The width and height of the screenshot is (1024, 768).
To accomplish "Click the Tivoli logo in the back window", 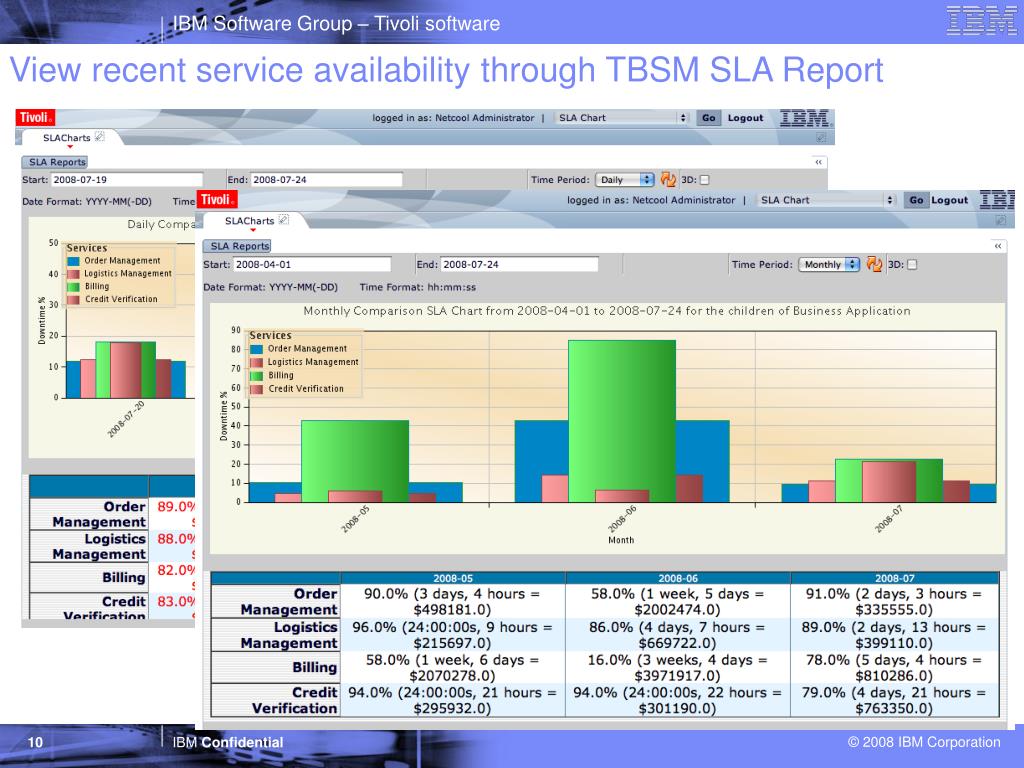I will pyautogui.click(x=35, y=118).
